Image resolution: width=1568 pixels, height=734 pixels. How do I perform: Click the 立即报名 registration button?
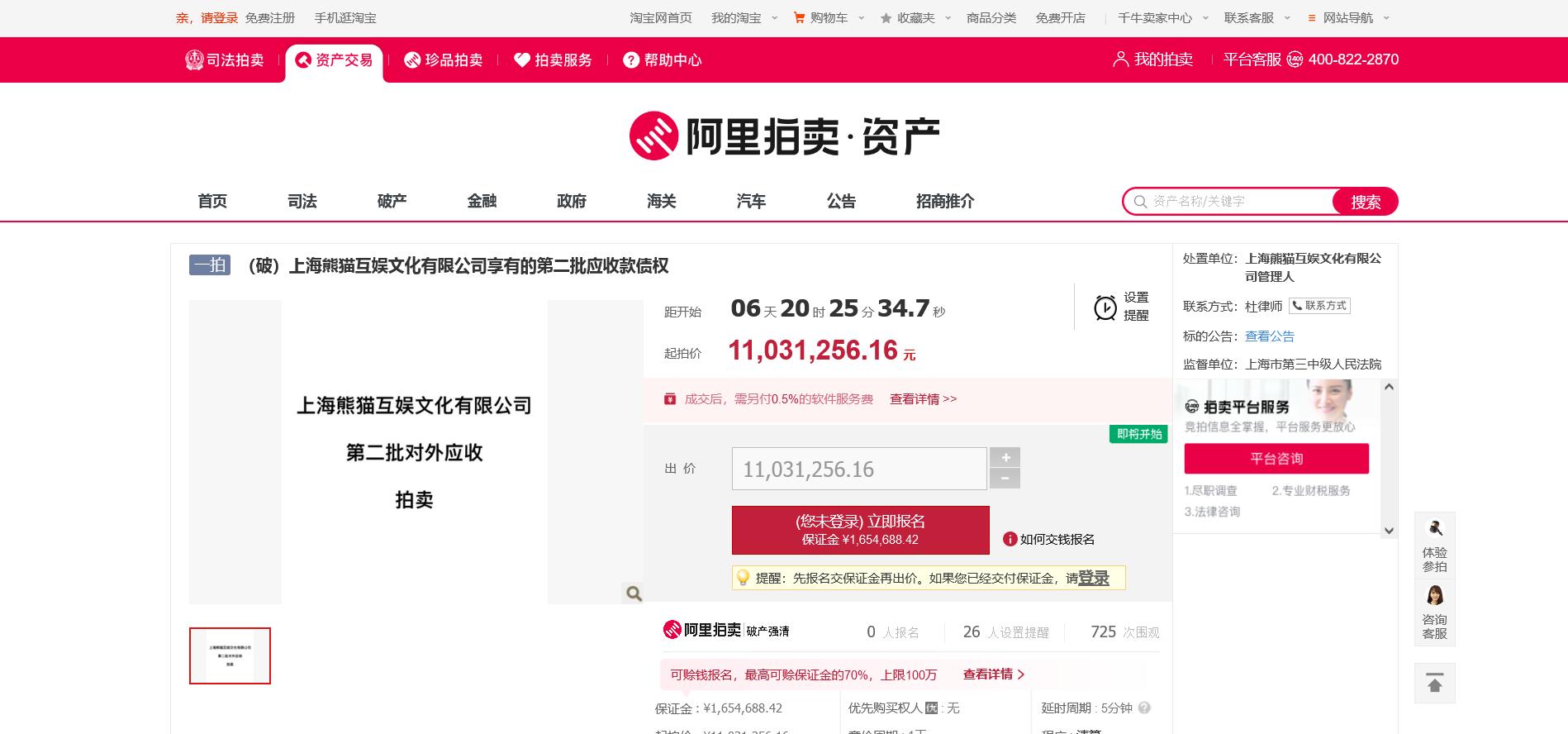click(860, 530)
